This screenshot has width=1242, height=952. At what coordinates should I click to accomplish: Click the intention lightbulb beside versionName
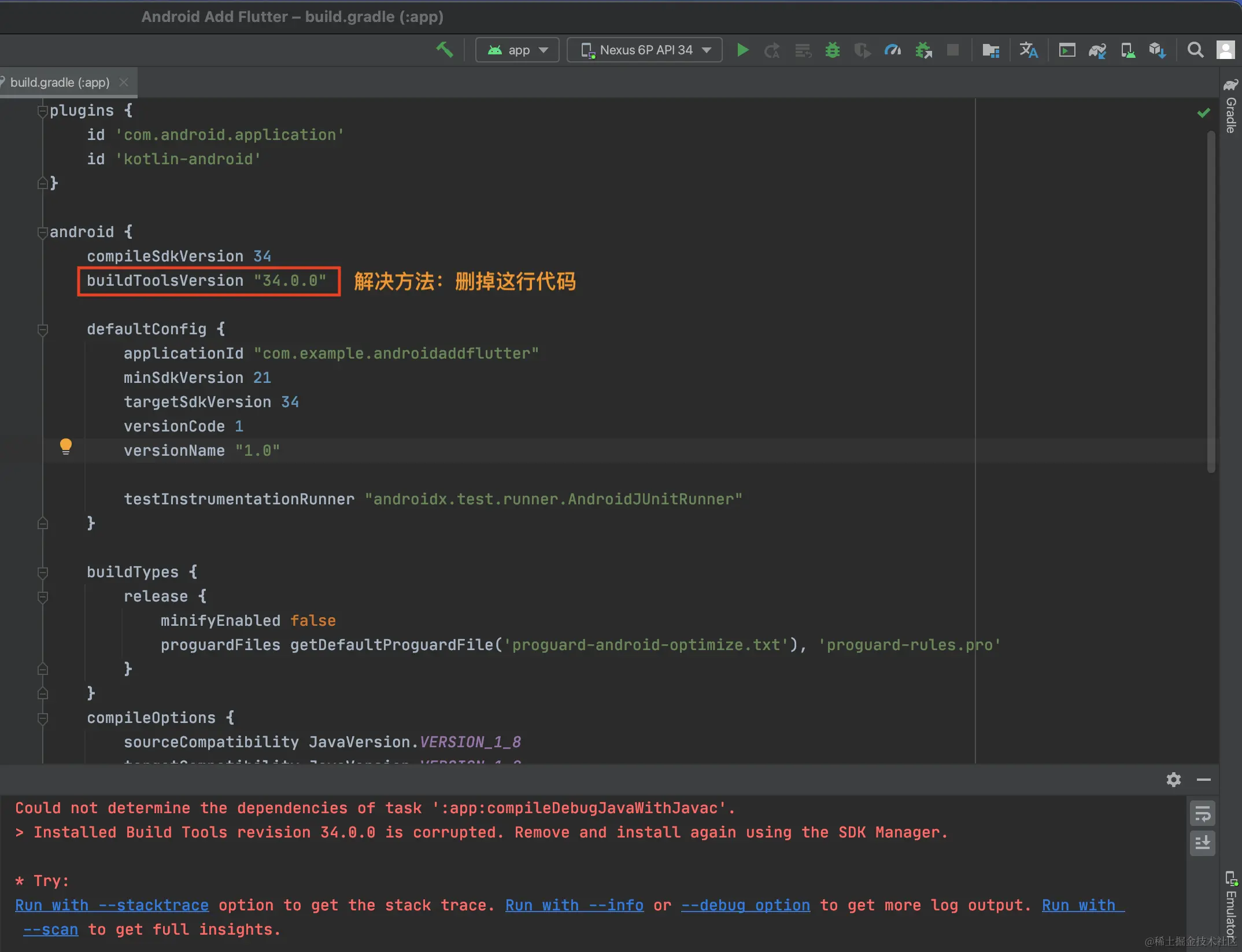pyautogui.click(x=66, y=446)
